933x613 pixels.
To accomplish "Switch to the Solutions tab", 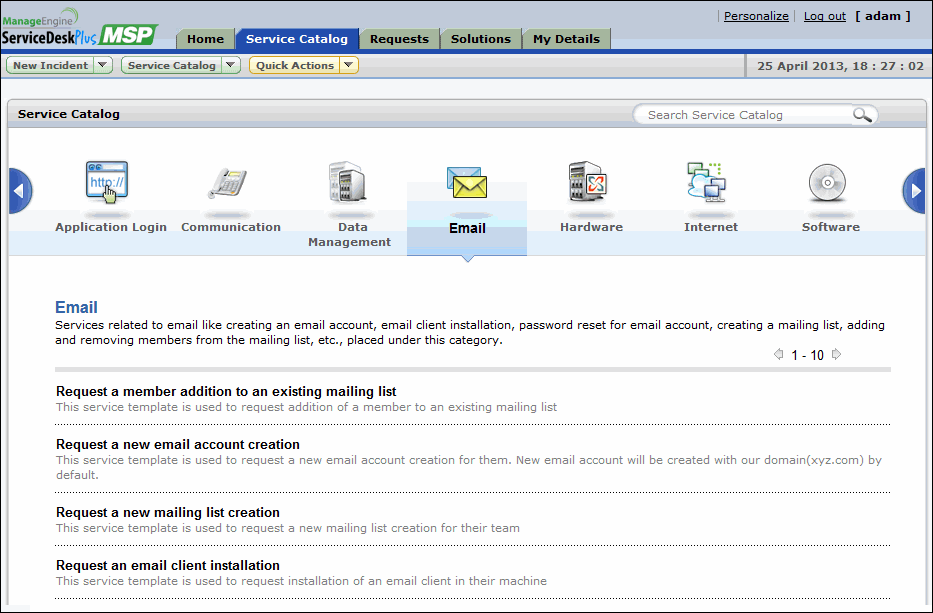I will (480, 39).
